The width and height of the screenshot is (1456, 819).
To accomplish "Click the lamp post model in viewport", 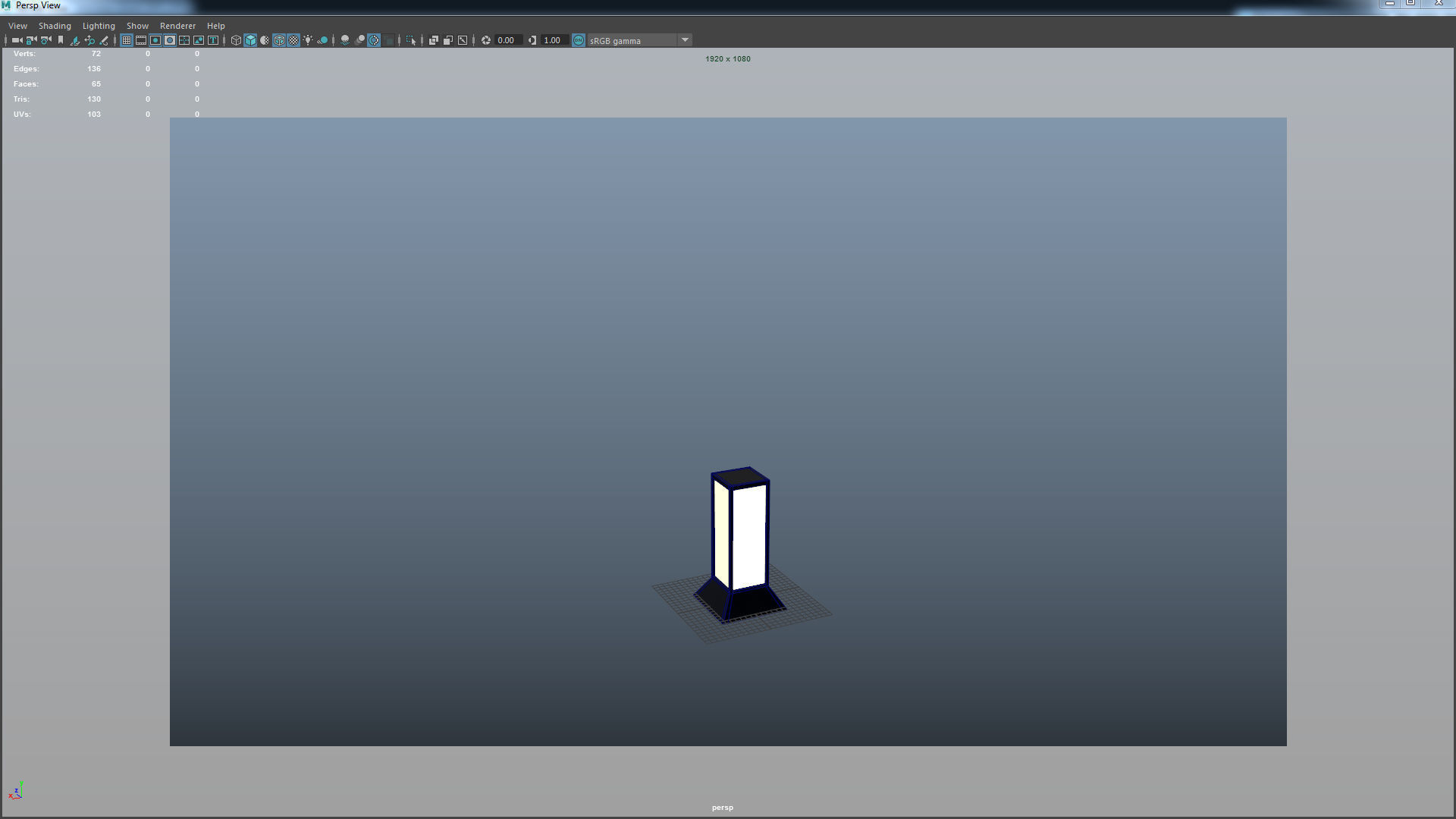I will (x=748, y=538).
